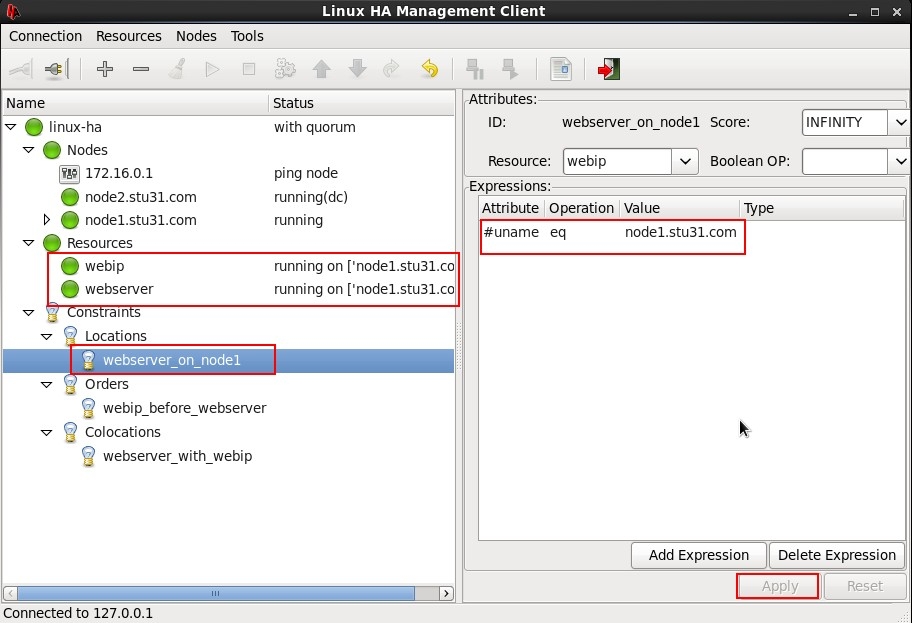Open the Resources menu
The width and height of the screenshot is (912, 623).
pos(129,36)
